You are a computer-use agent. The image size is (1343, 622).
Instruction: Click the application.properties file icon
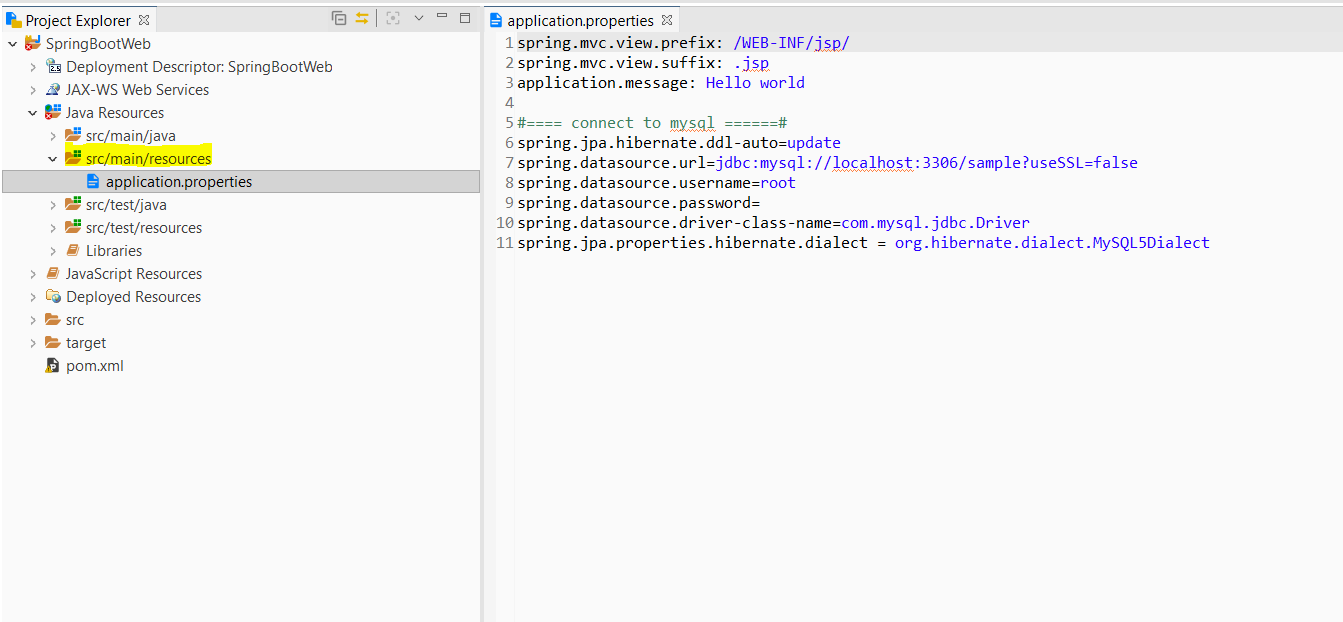pos(95,181)
